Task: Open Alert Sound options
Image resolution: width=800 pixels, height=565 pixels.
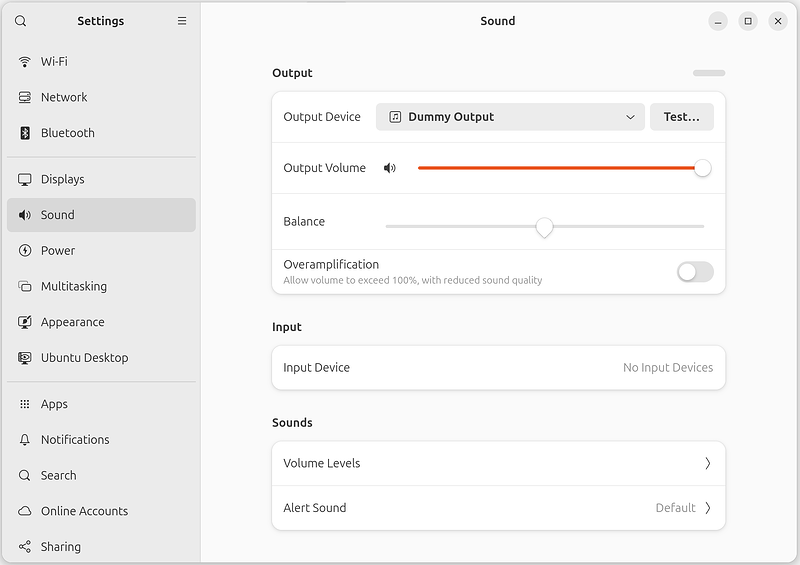Action: click(x=498, y=508)
